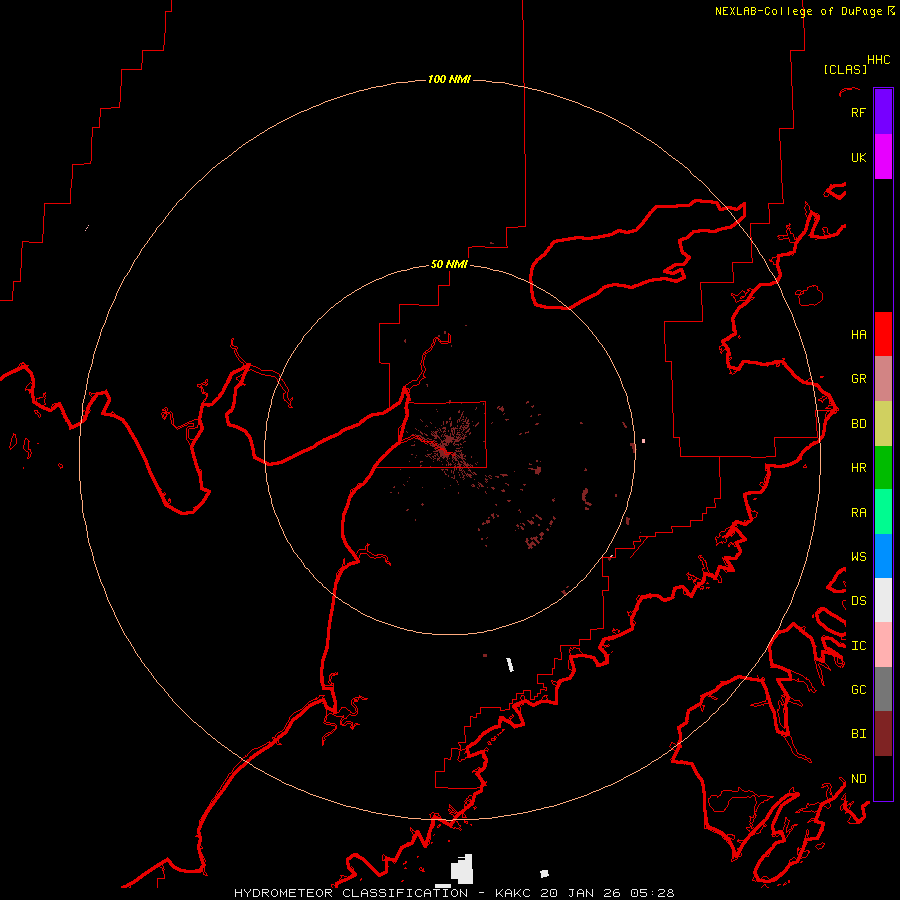Click the white DS legend color swatch
Image resolution: width=900 pixels, height=900 pixels.
pos(883,600)
